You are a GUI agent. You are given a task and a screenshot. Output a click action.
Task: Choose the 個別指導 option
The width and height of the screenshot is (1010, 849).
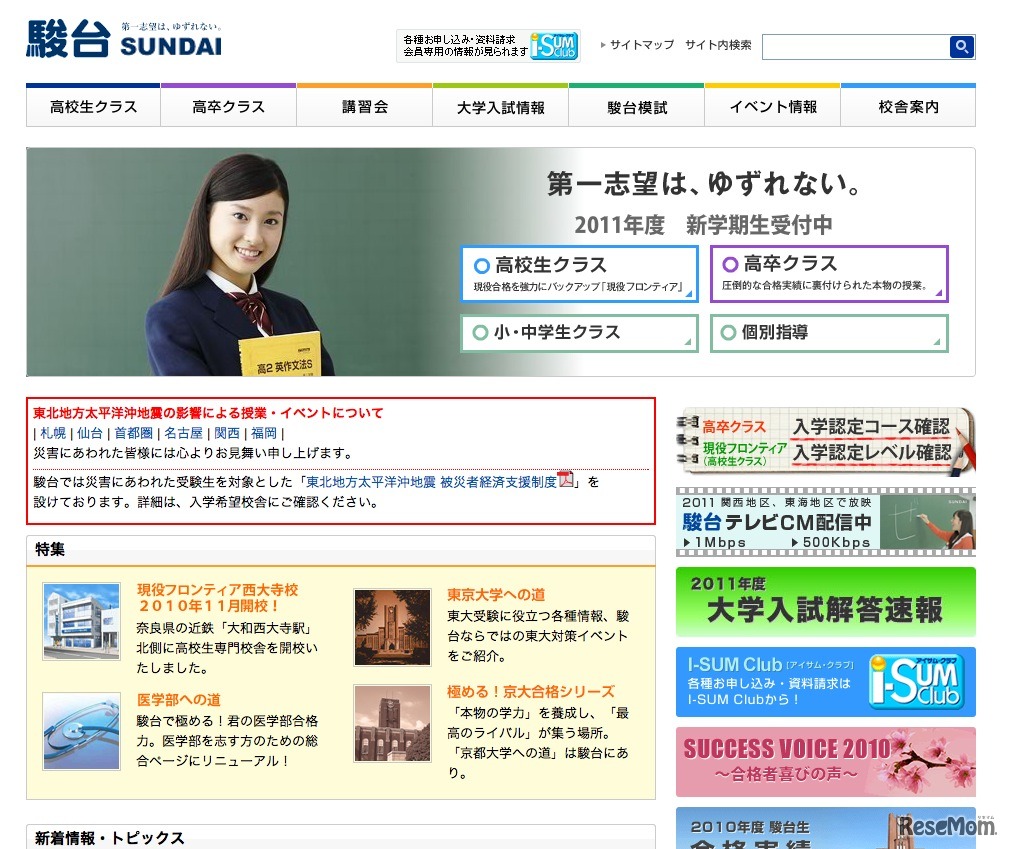pyautogui.click(x=829, y=333)
